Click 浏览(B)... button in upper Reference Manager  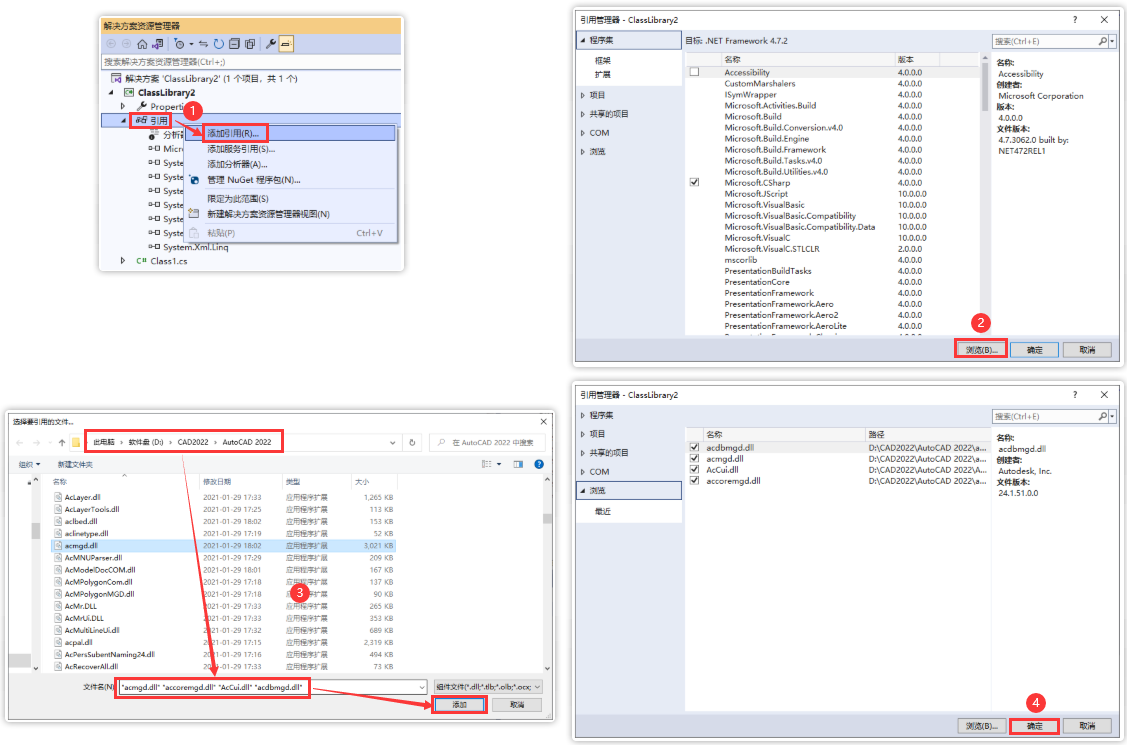(981, 350)
